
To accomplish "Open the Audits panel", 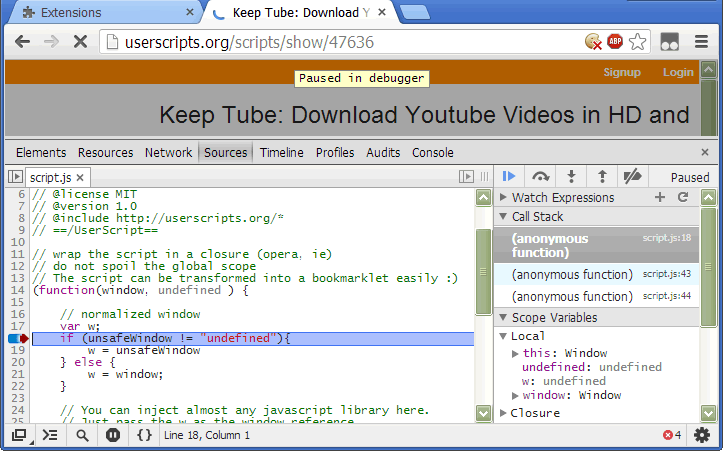I will tap(383, 152).
